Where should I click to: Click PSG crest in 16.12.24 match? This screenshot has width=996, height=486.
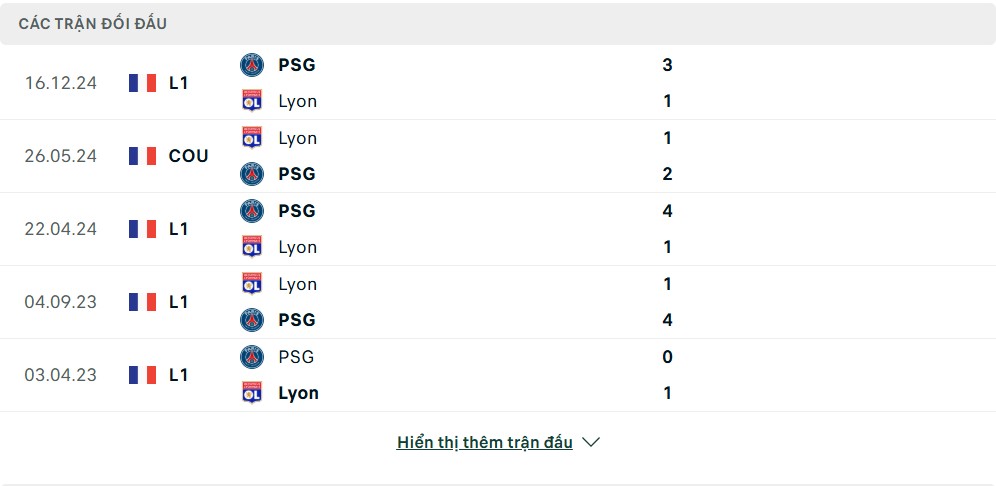pos(252,65)
